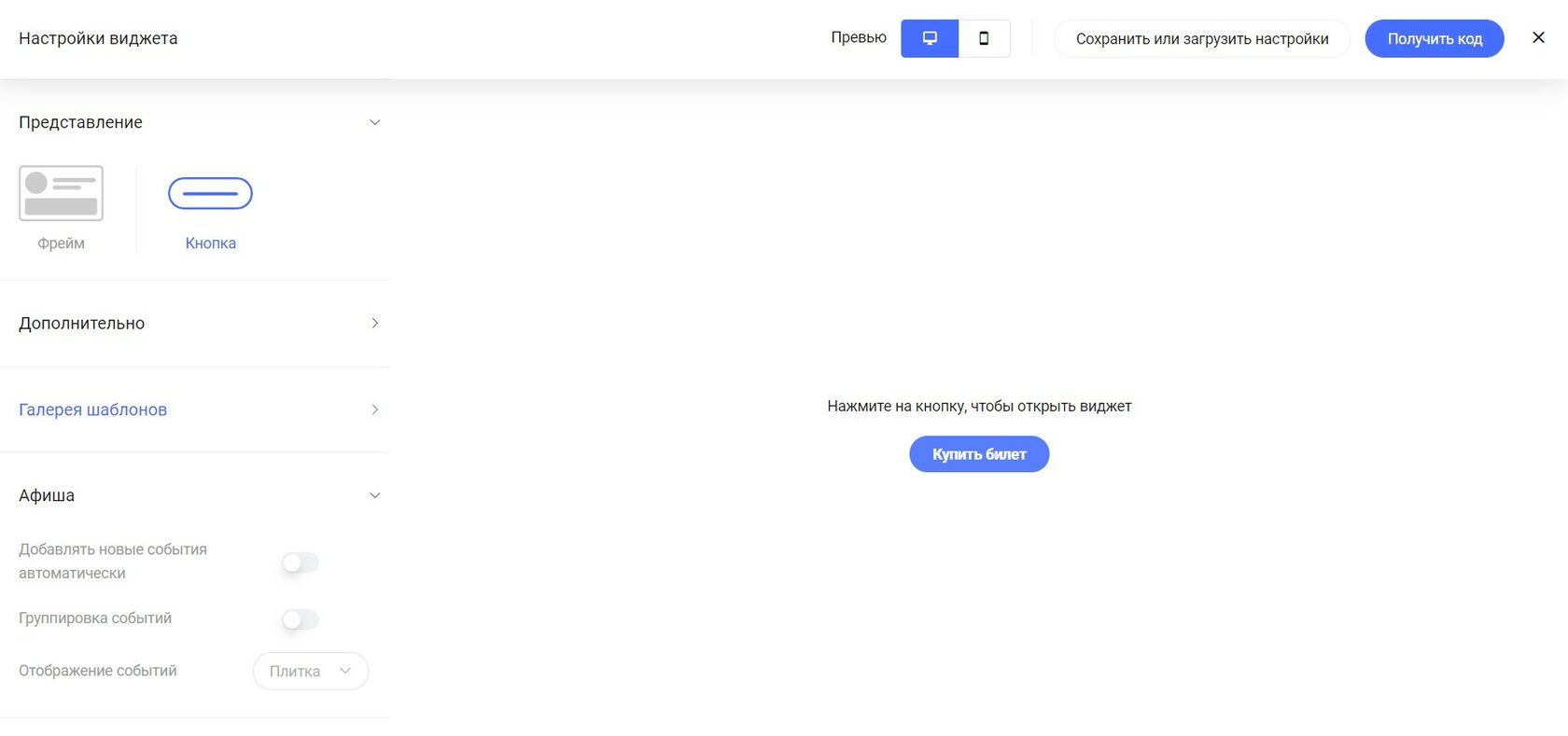This screenshot has width=1568, height=736.
Task: Toggle the 'Группировка событий' switch
Action: (x=301, y=619)
